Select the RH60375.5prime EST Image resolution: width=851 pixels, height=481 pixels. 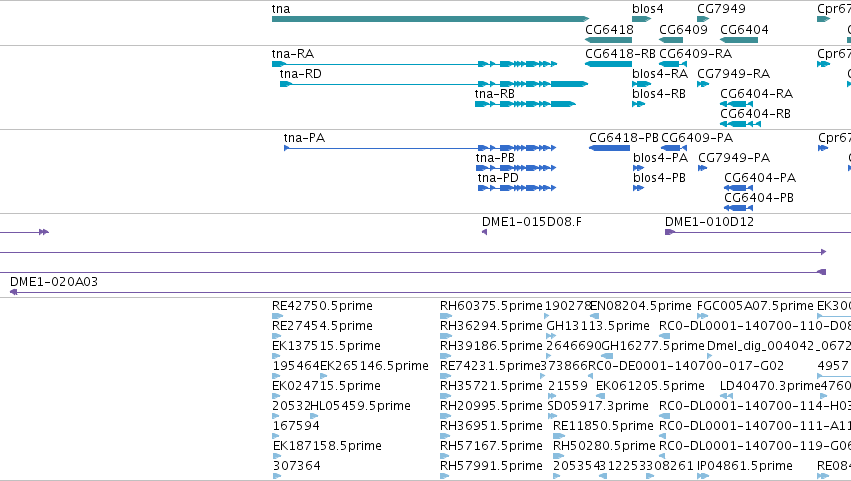coord(446,316)
